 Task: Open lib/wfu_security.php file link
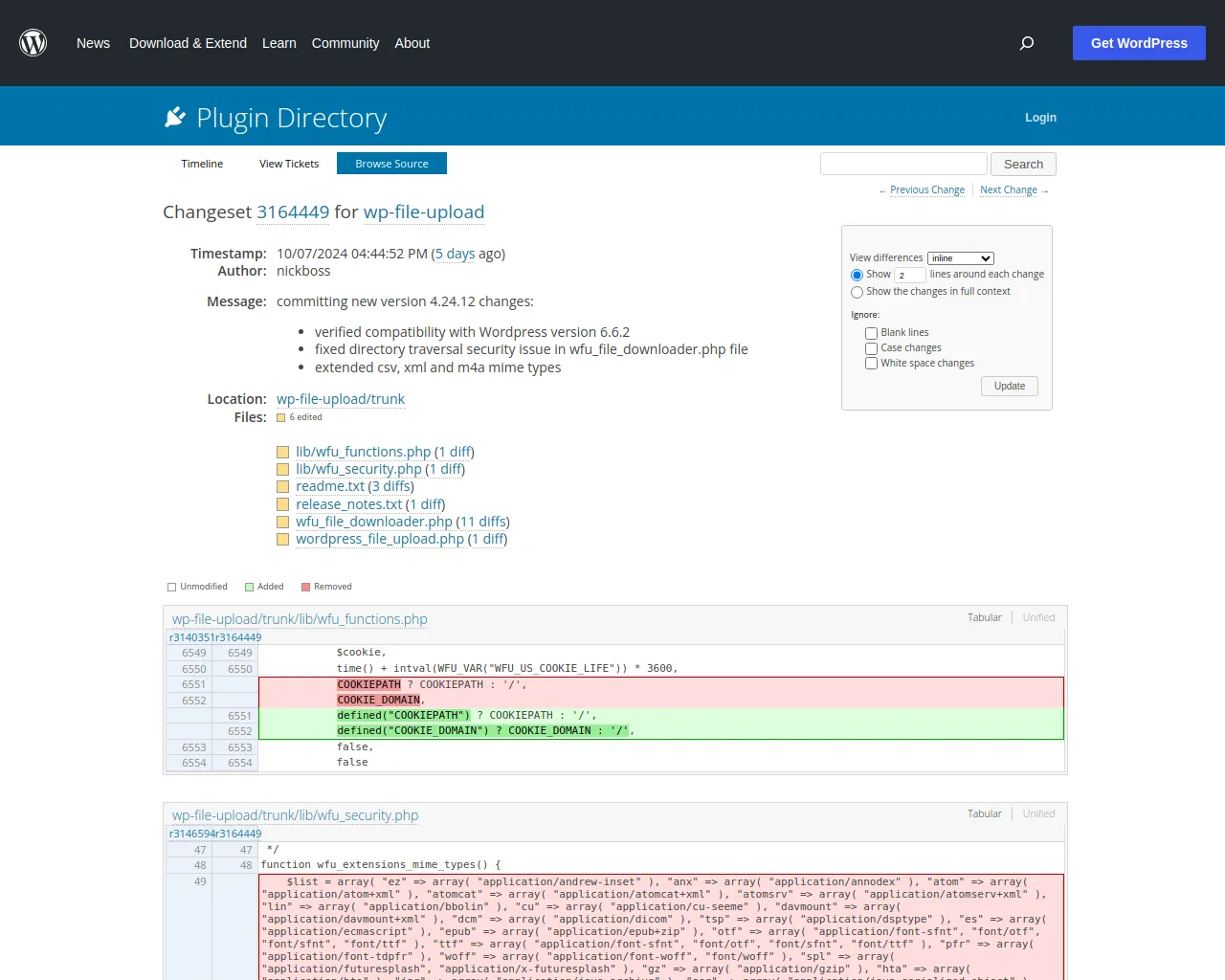(x=359, y=469)
